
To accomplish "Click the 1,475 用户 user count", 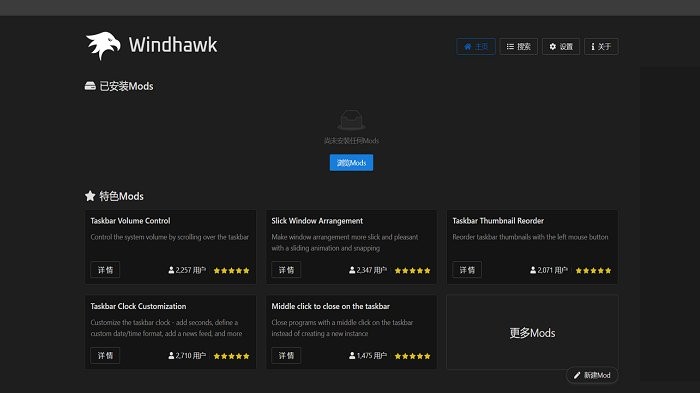I will (x=368, y=356).
